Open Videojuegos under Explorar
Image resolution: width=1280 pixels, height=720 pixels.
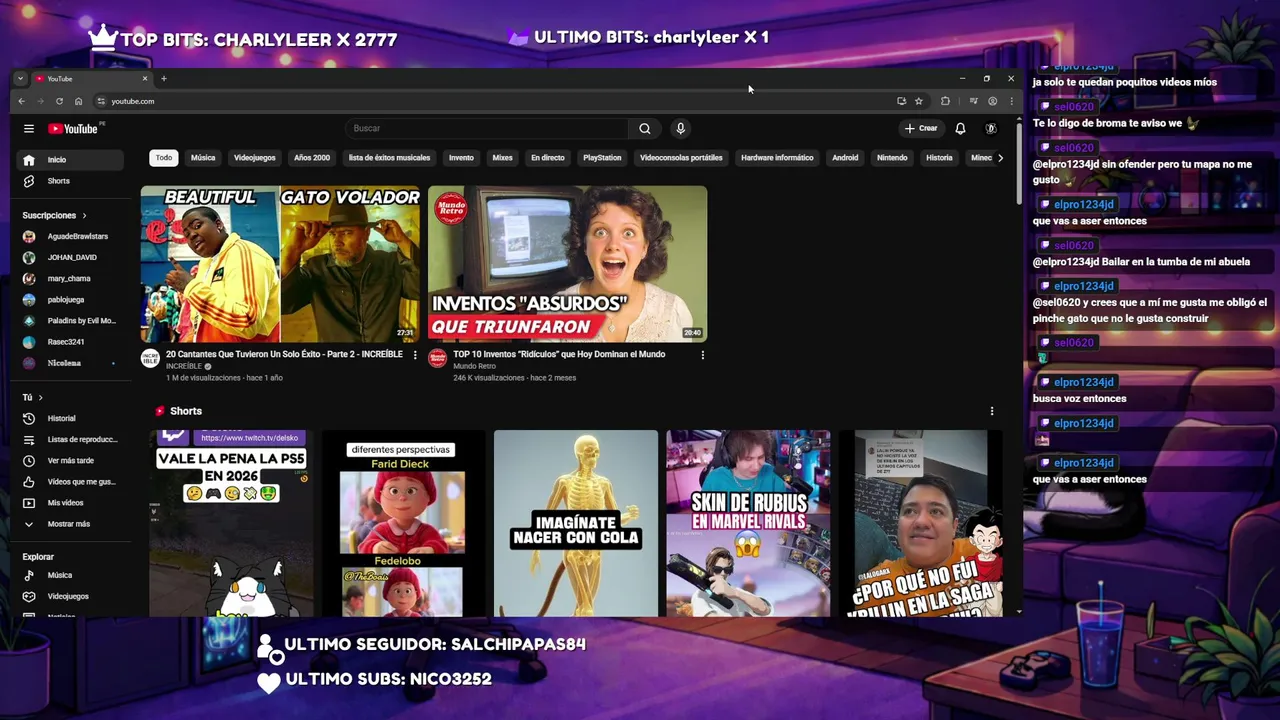(70, 596)
